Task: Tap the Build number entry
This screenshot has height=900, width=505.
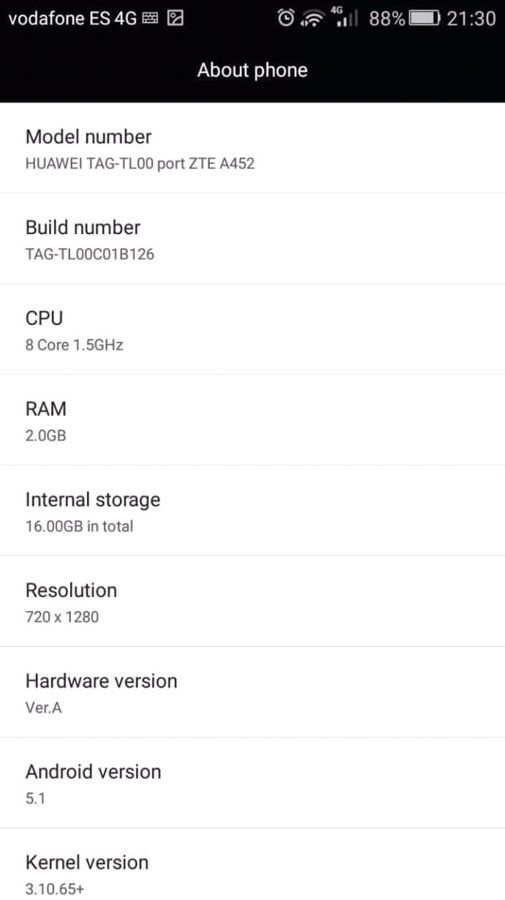Action: (252, 239)
